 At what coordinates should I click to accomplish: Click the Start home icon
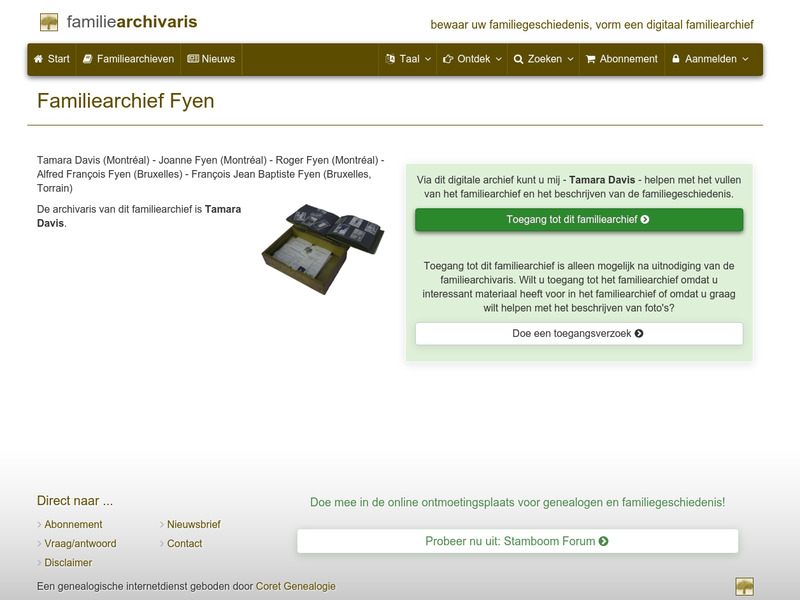38,59
